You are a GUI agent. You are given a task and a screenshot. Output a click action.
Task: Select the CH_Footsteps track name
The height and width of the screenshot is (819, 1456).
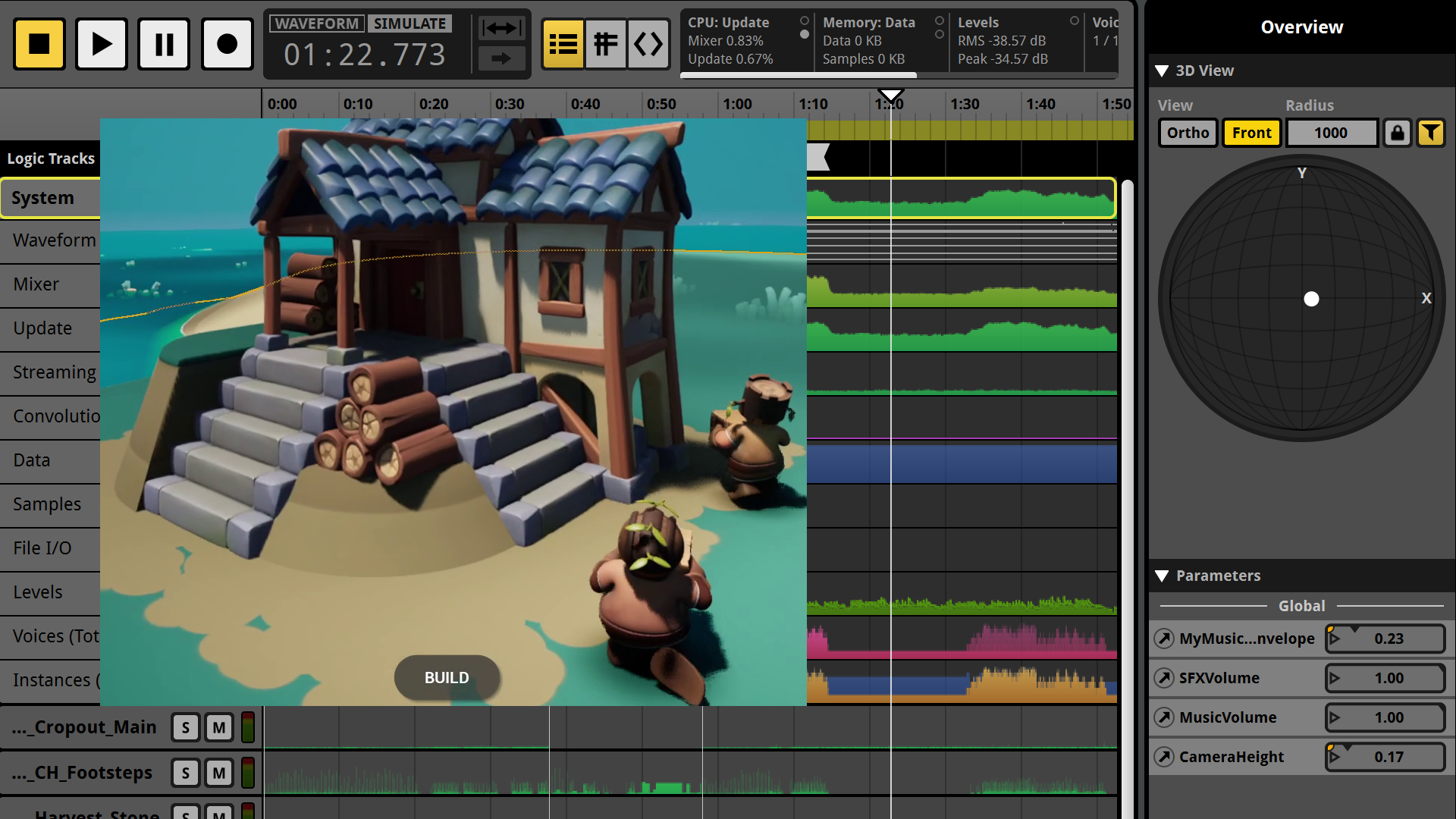pyautogui.click(x=82, y=773)
